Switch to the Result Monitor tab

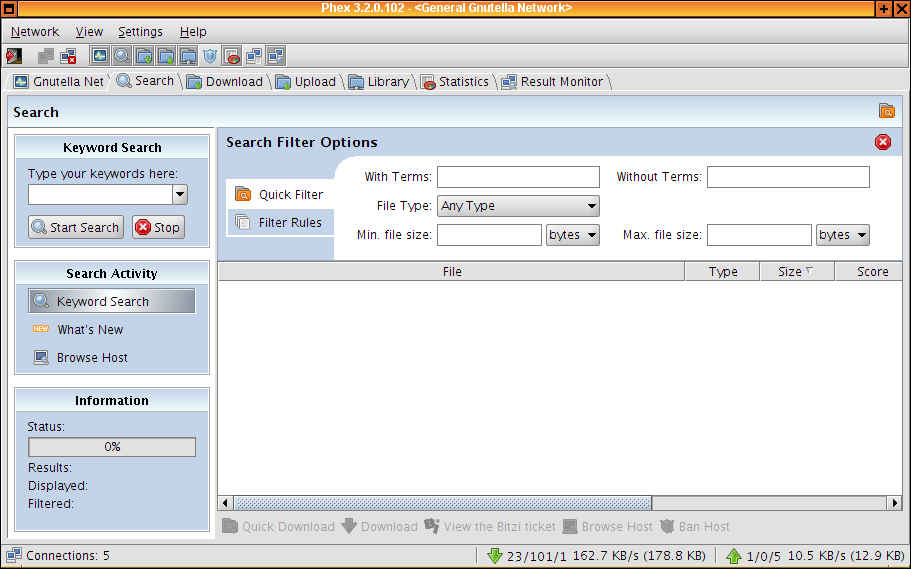[x=553, y=82]
